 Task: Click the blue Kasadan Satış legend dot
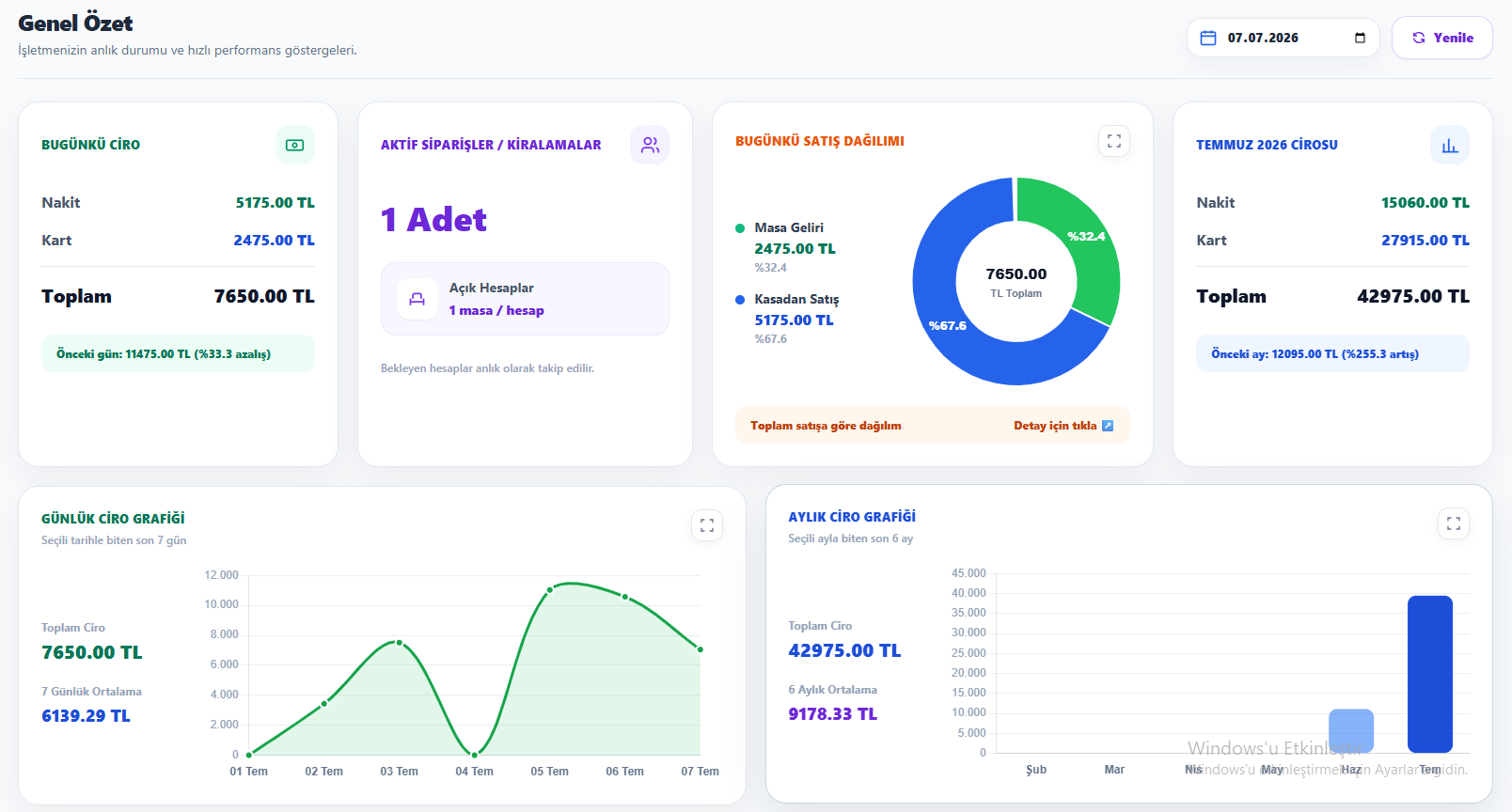(740, 300)
